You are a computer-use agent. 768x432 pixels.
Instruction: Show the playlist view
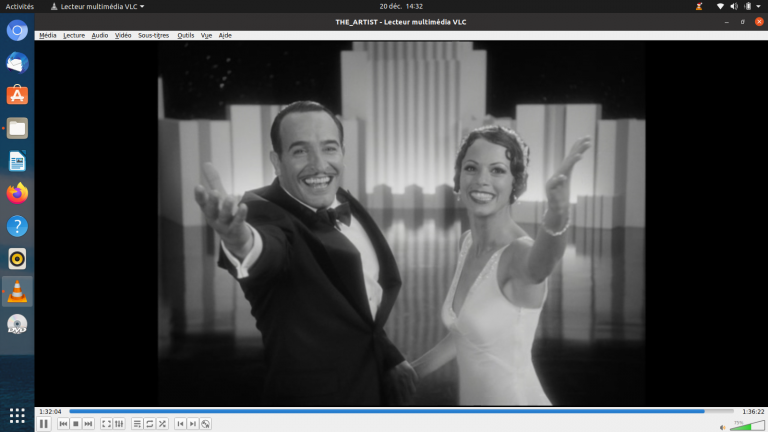coord(137,424)
